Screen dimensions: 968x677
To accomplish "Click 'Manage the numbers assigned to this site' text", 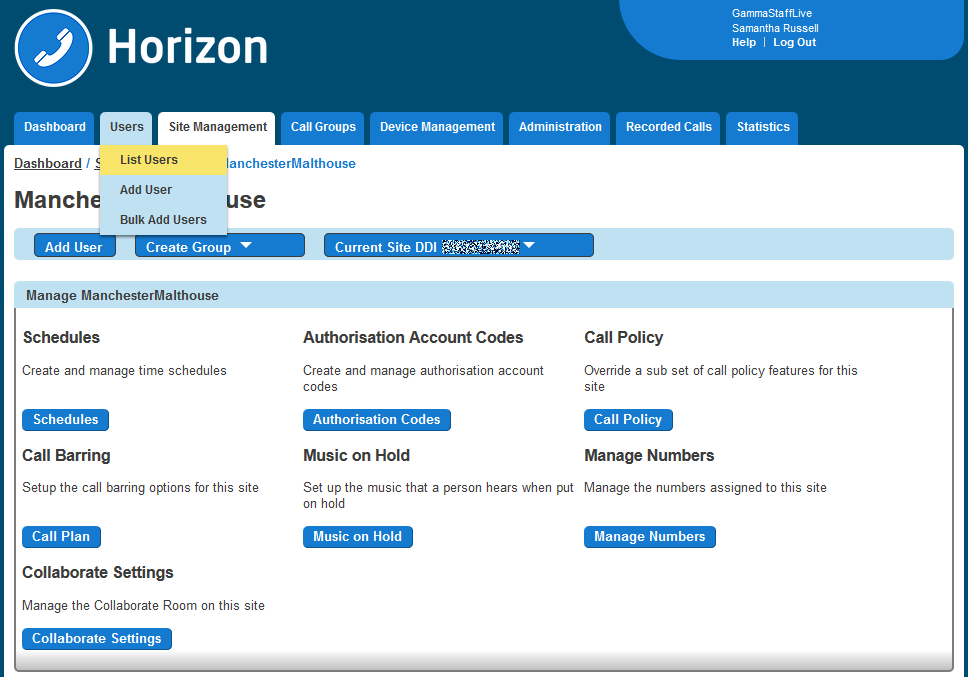I will point(705,488).
